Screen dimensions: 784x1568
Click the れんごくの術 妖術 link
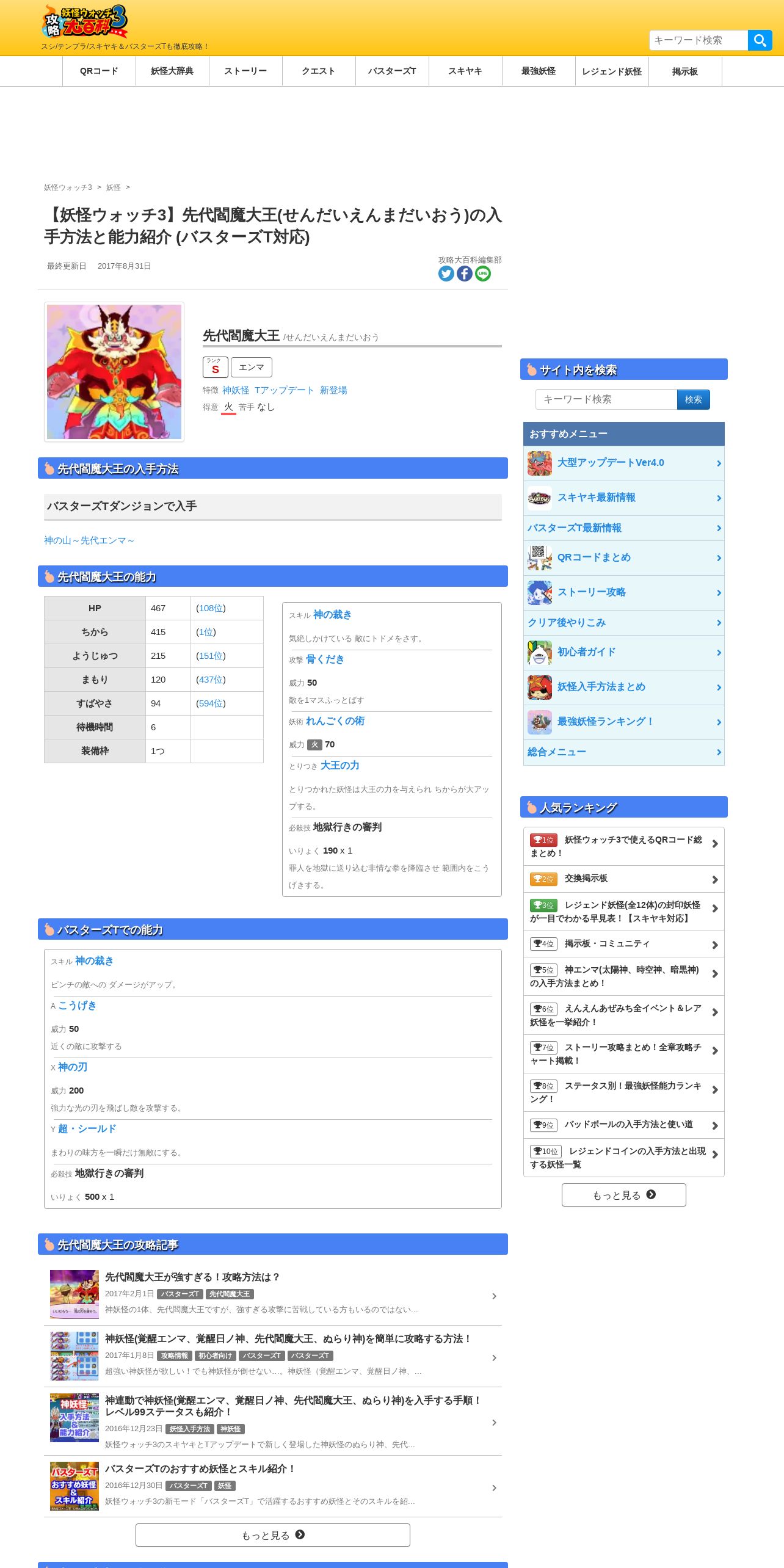coord(335,721)
